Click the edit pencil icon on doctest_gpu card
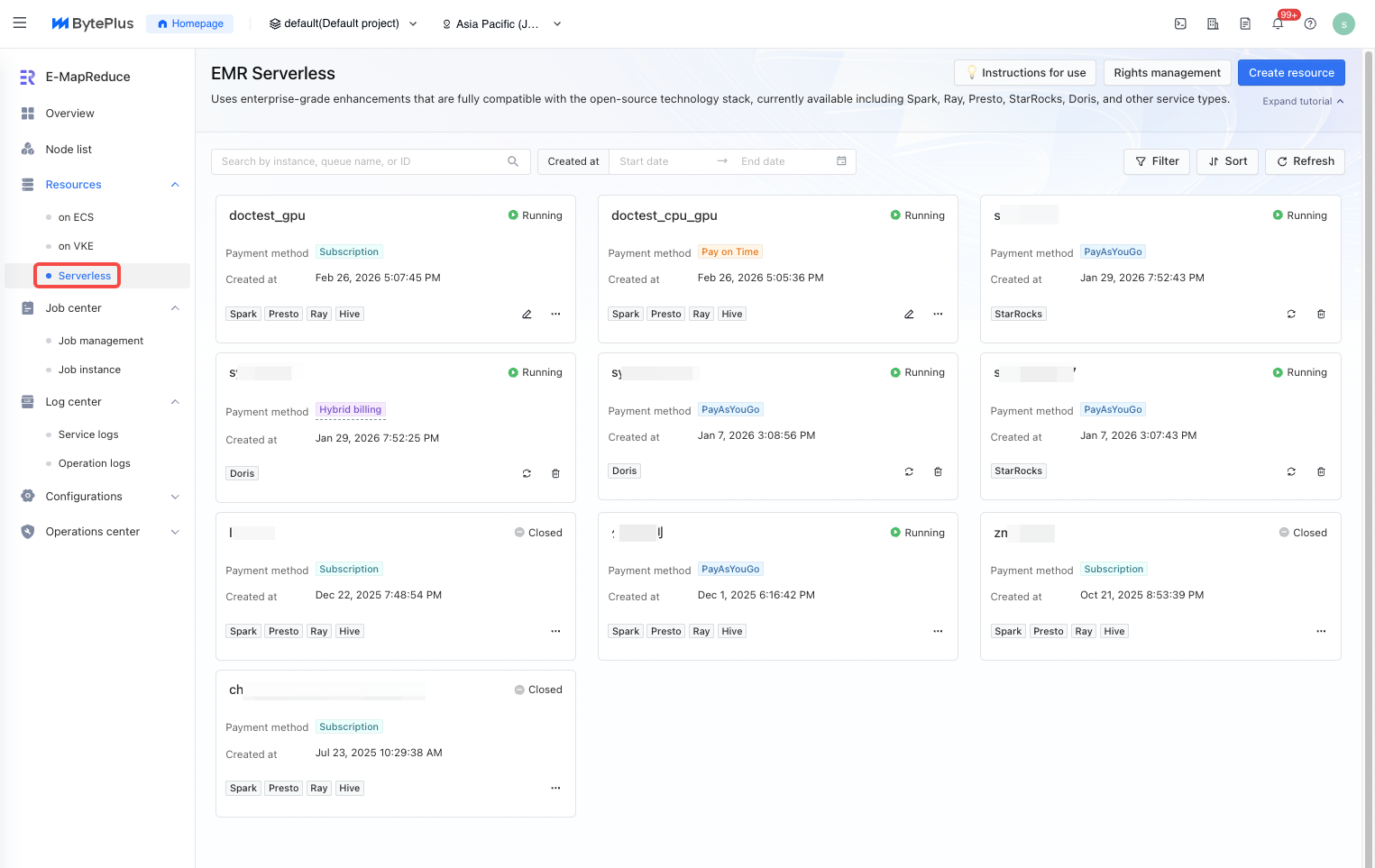This screenshot has height=868, width=1375. coord(527,315)
